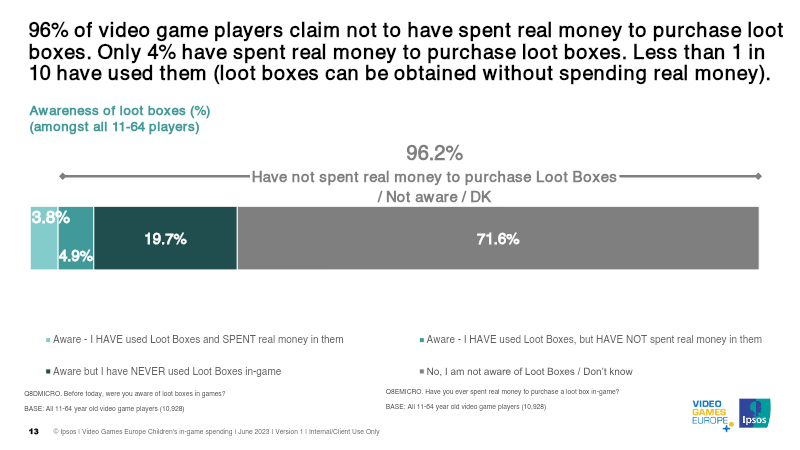
Task: Click the 96.2% total label
Action: point(434,153)
